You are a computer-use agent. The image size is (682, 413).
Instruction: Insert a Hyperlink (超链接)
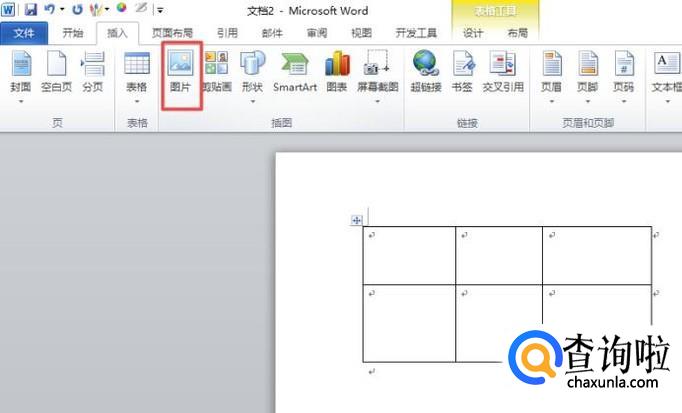[x=426, y=72]
